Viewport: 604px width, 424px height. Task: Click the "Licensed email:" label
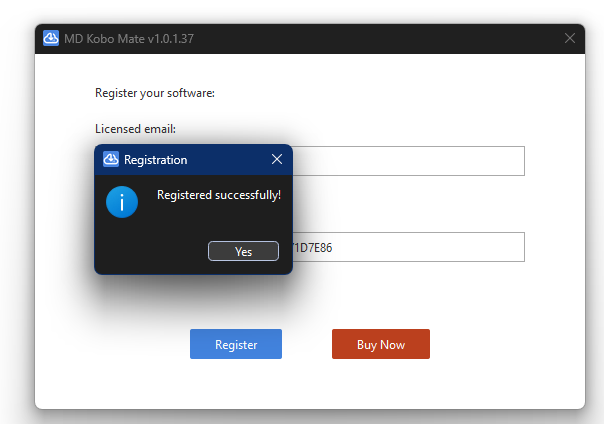click(135, 129)
